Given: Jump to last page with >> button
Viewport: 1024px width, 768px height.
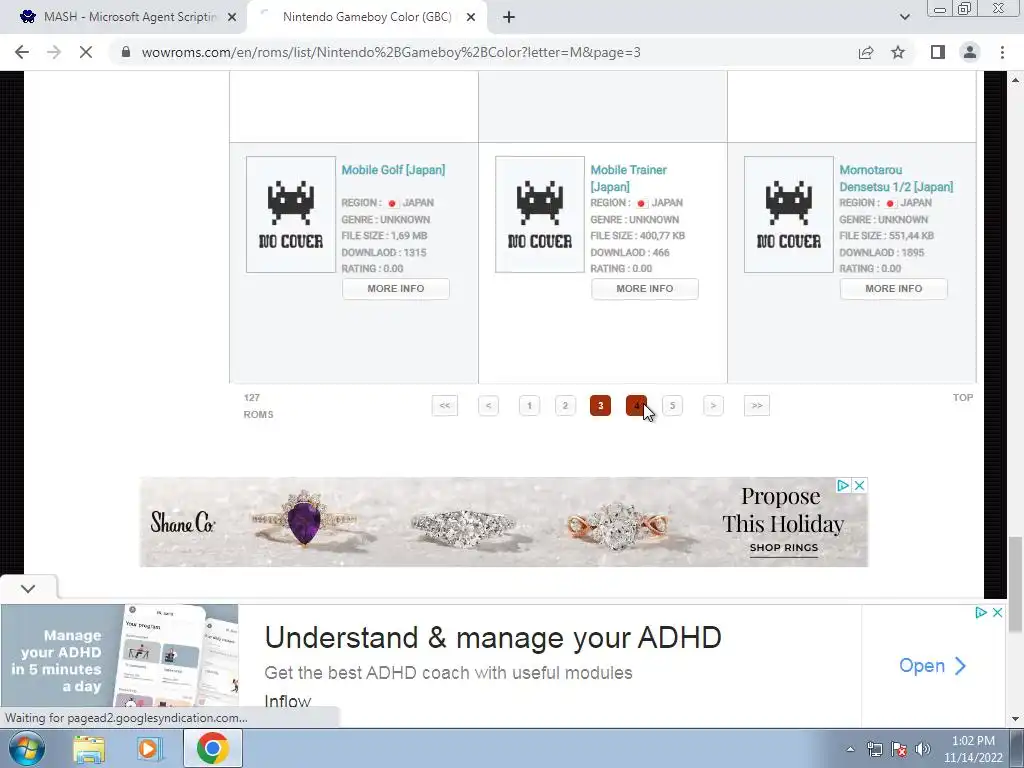Looking at the screenshot, I should (x=756, y=406).
